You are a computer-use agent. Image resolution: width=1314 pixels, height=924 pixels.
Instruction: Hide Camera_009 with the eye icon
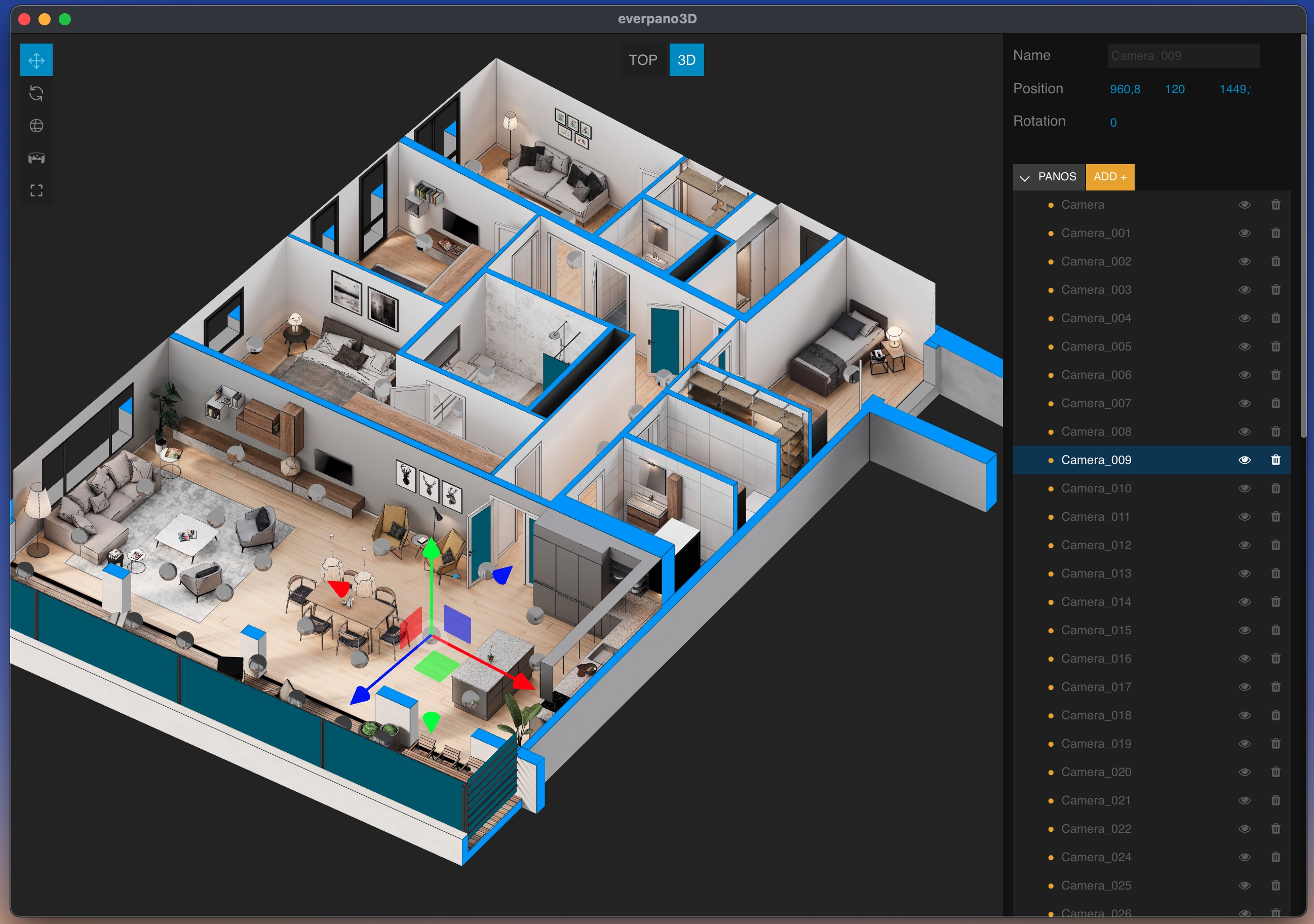(x=1244, y=459)
